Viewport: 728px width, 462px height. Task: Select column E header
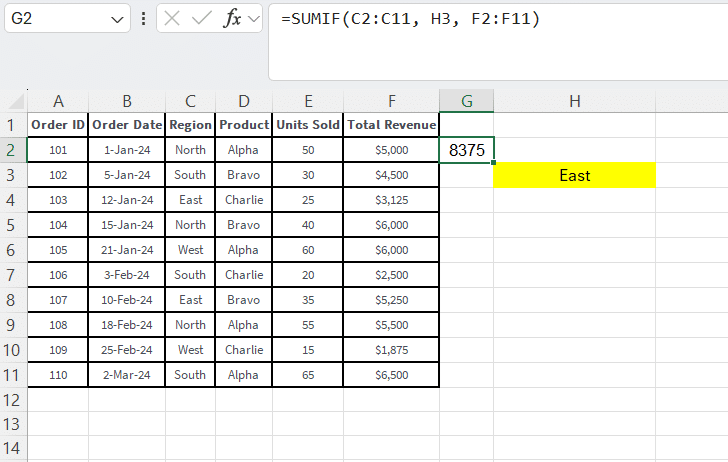pos(308,101)
